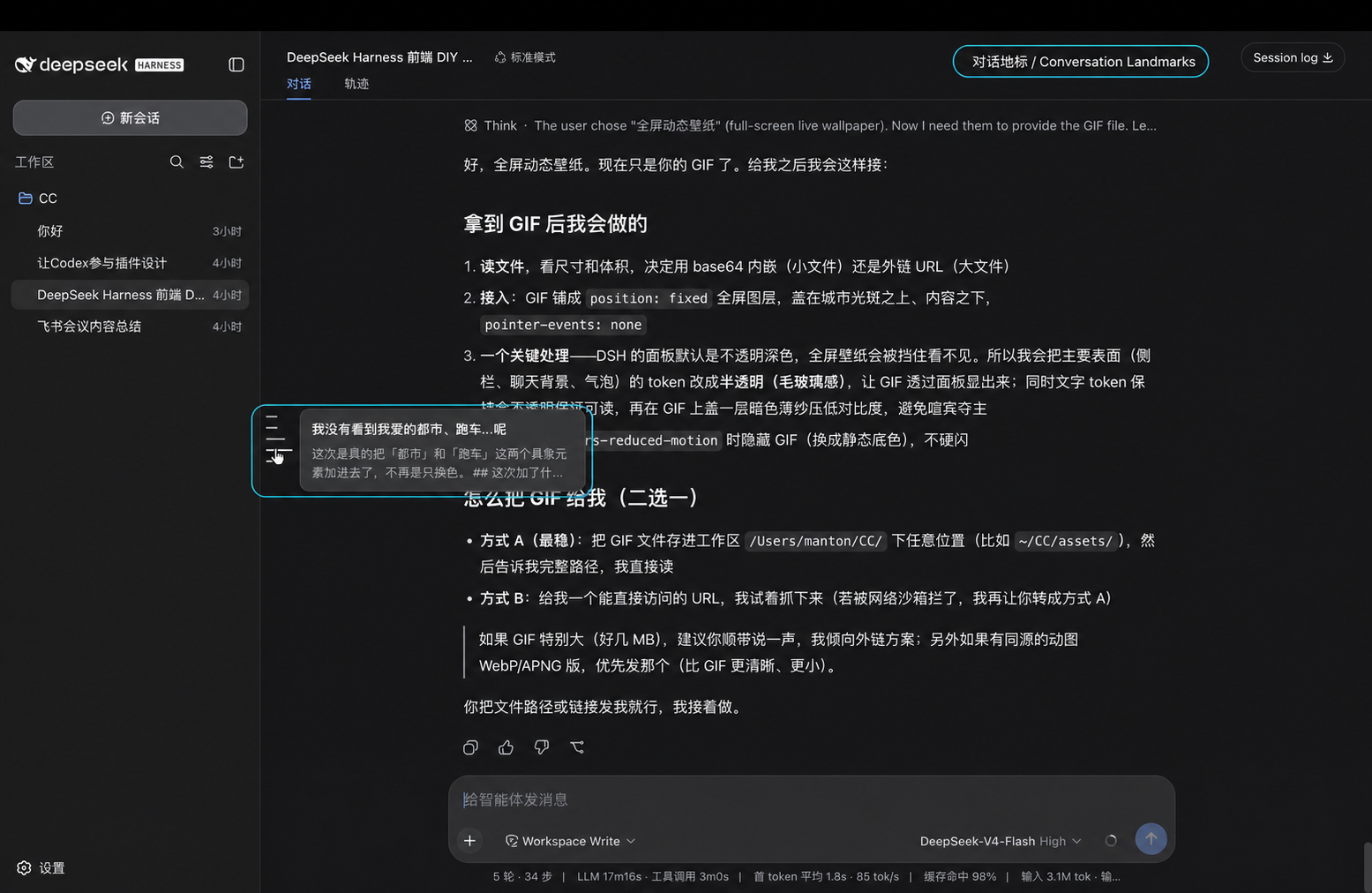Screen dimensions: 1372x893
Task: Open the 你好 conversation
Action: [x=130, y=231]
